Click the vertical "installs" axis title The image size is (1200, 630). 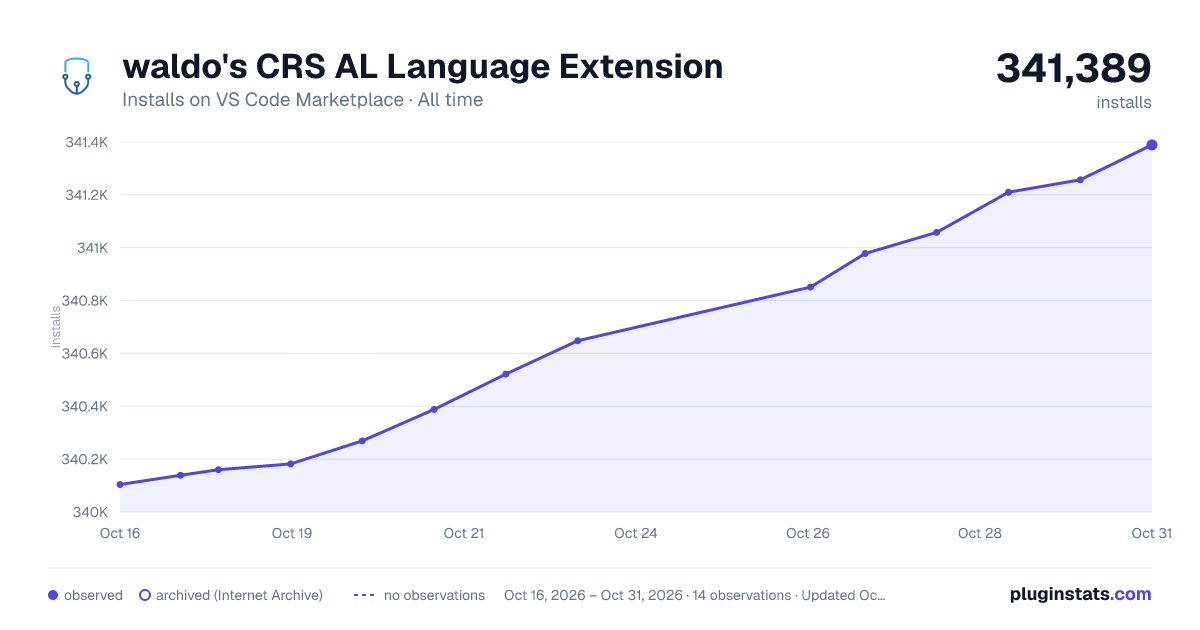(x=57, y=326)
